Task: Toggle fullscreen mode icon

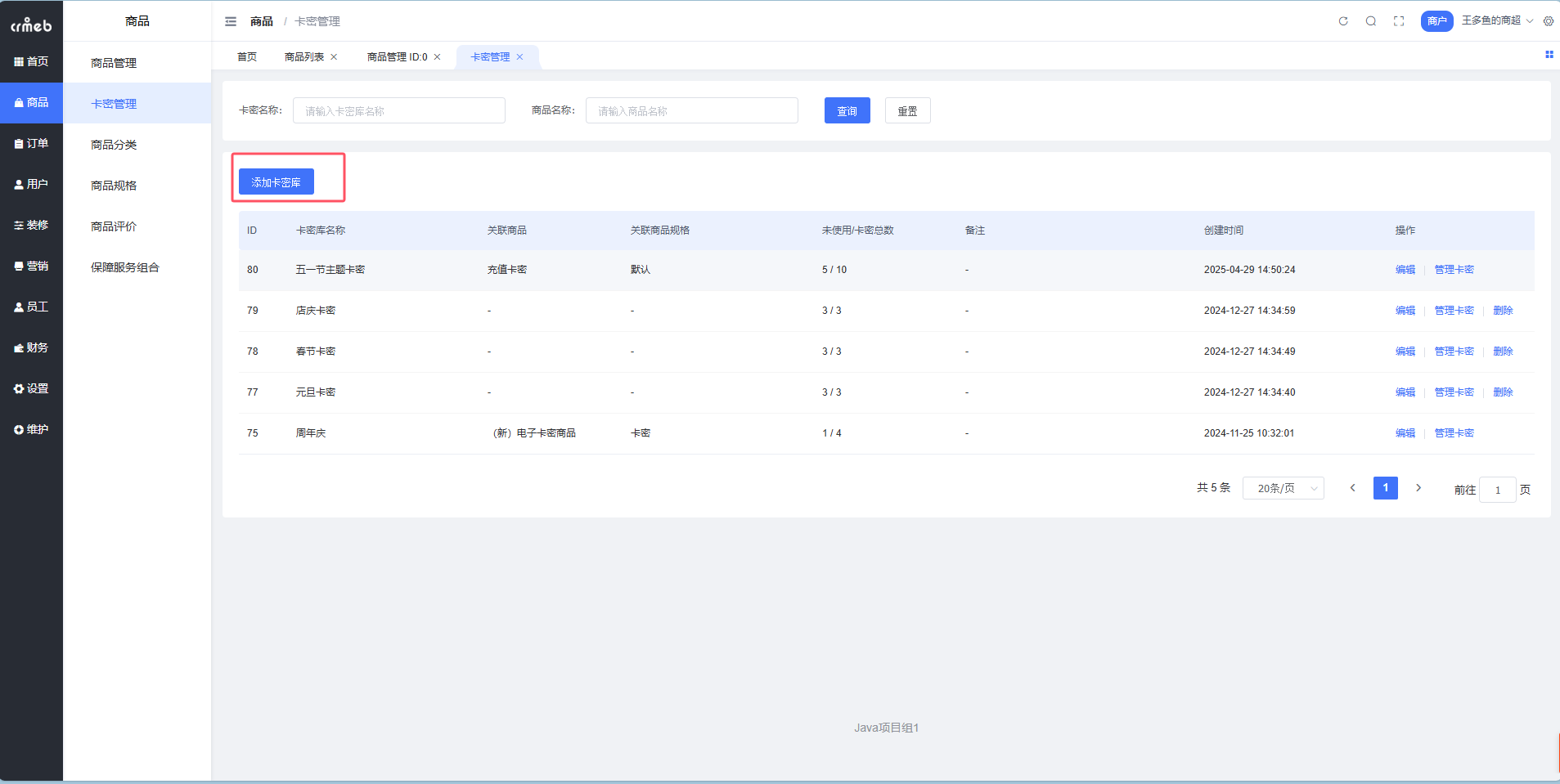Action: pyautogui.click(x=1399, y=21)
